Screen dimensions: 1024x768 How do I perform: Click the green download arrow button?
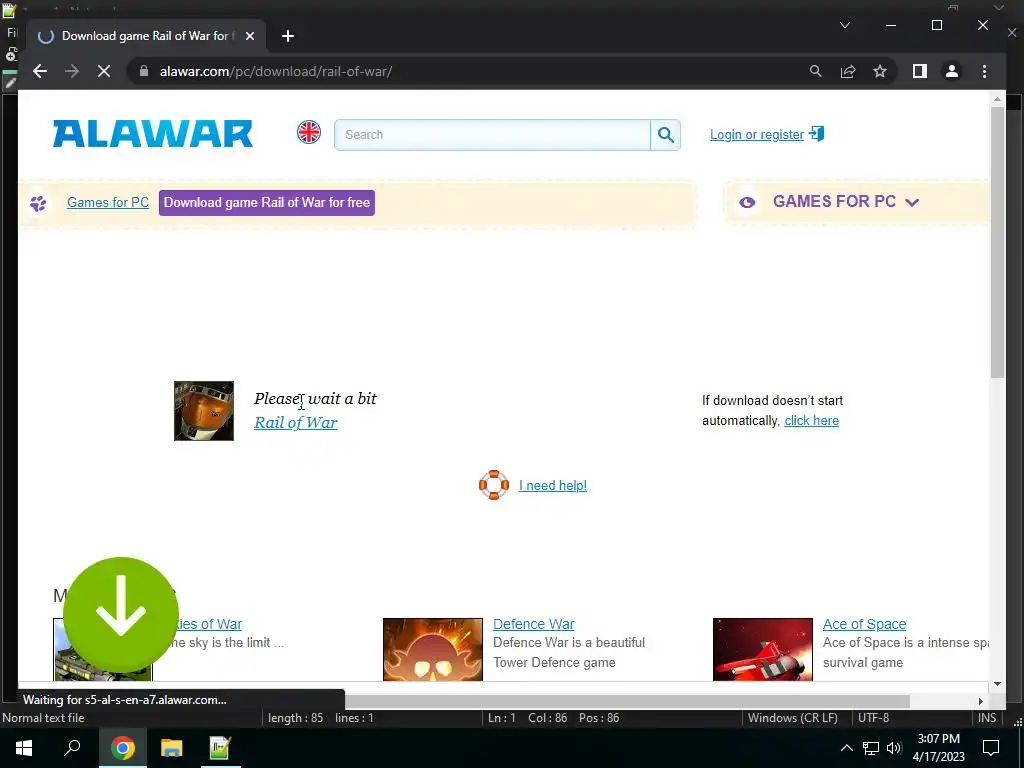coord(121,614)
